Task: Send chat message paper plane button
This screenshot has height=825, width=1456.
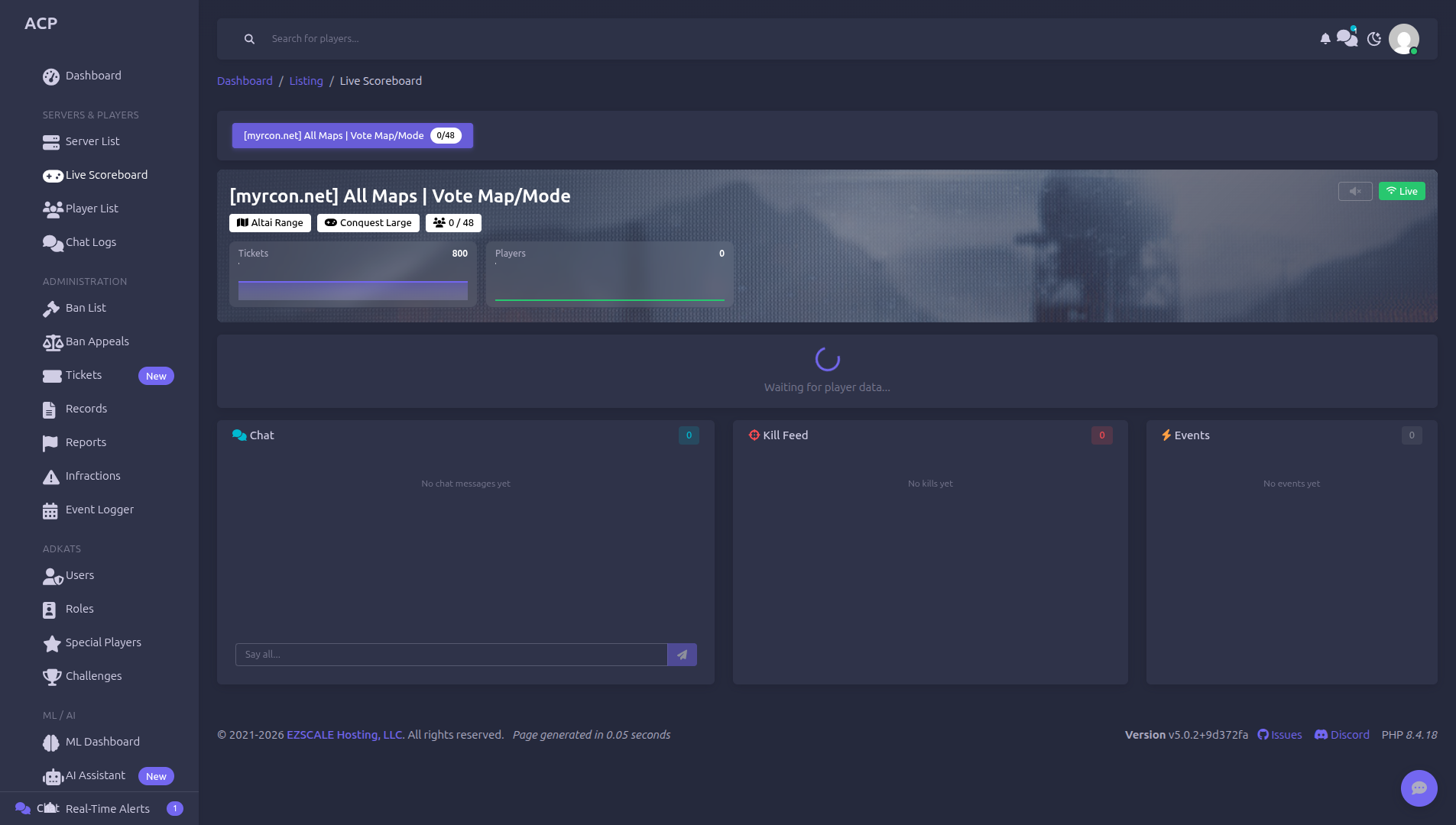Action: [x=682, y=655]
